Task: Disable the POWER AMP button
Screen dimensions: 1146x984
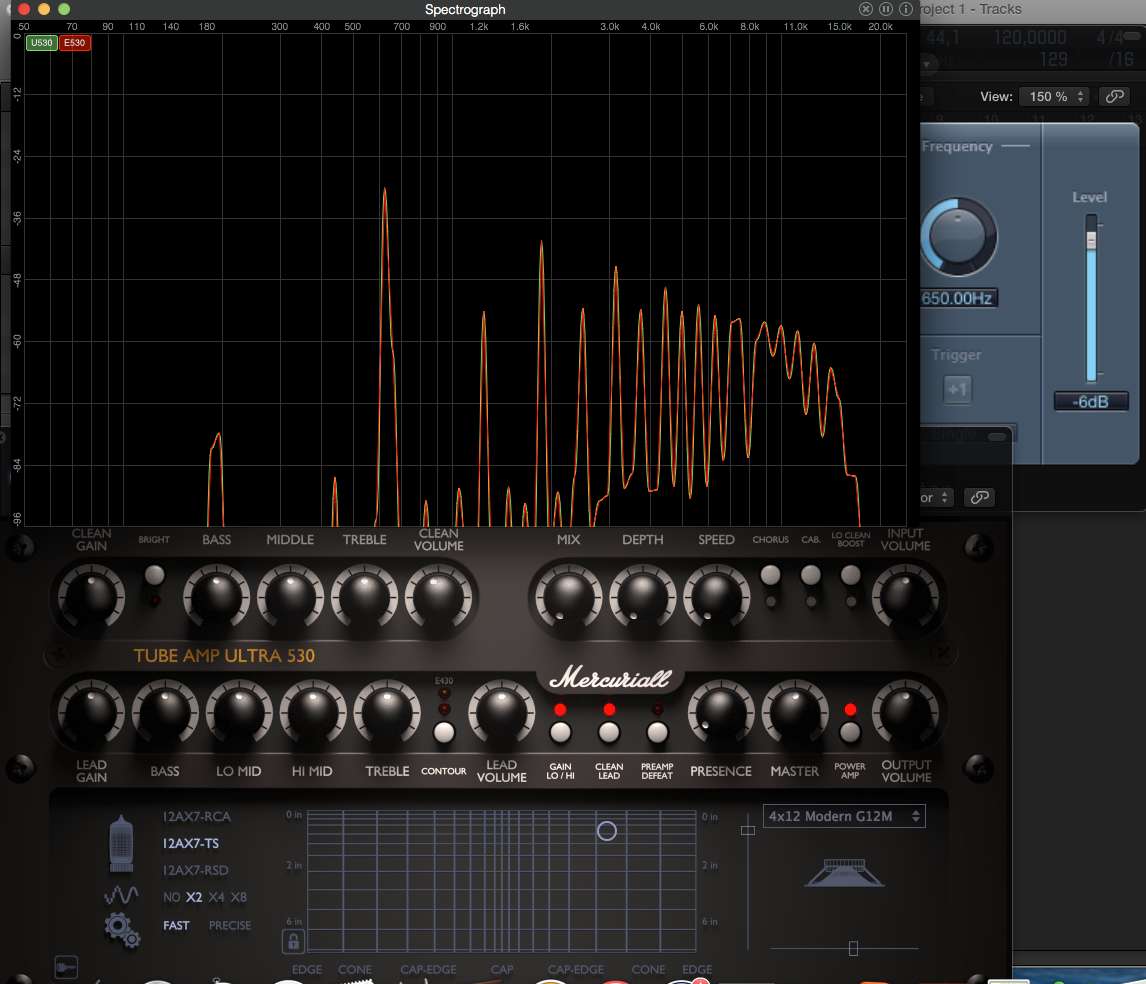Action: (x=849, y=732)
